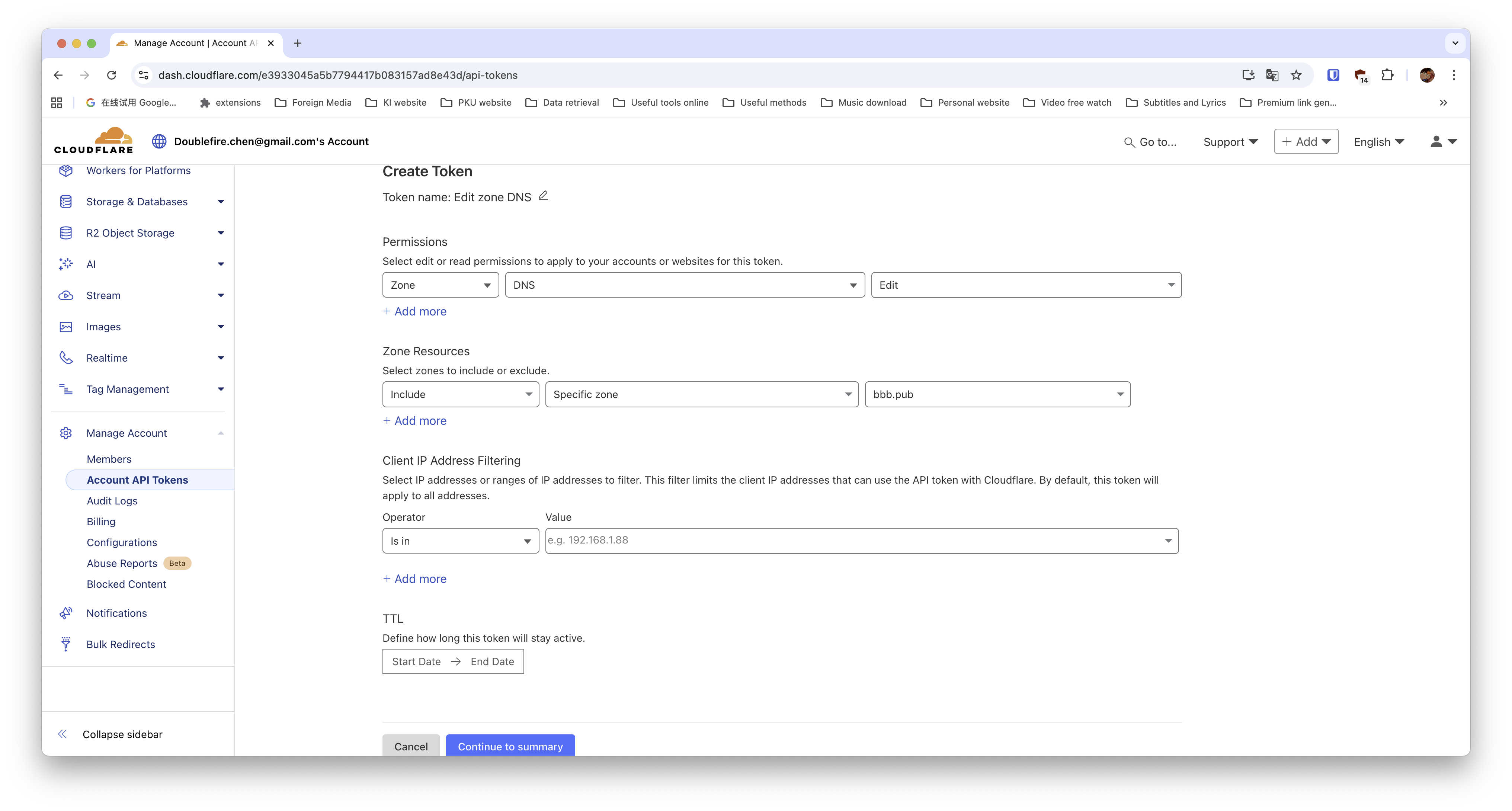Click the Collapse sidebar label
This screenshot has width=1512, height=811.
tap(123, 734)
